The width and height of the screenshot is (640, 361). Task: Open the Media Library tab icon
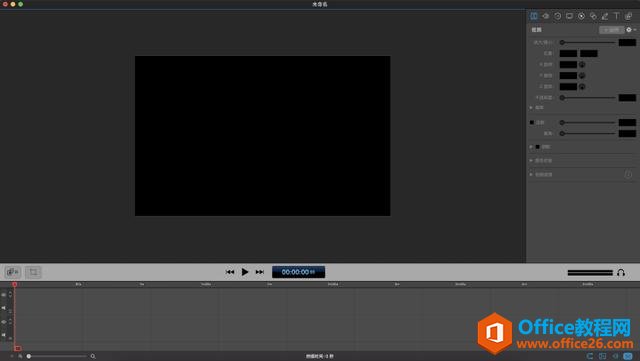629,16
